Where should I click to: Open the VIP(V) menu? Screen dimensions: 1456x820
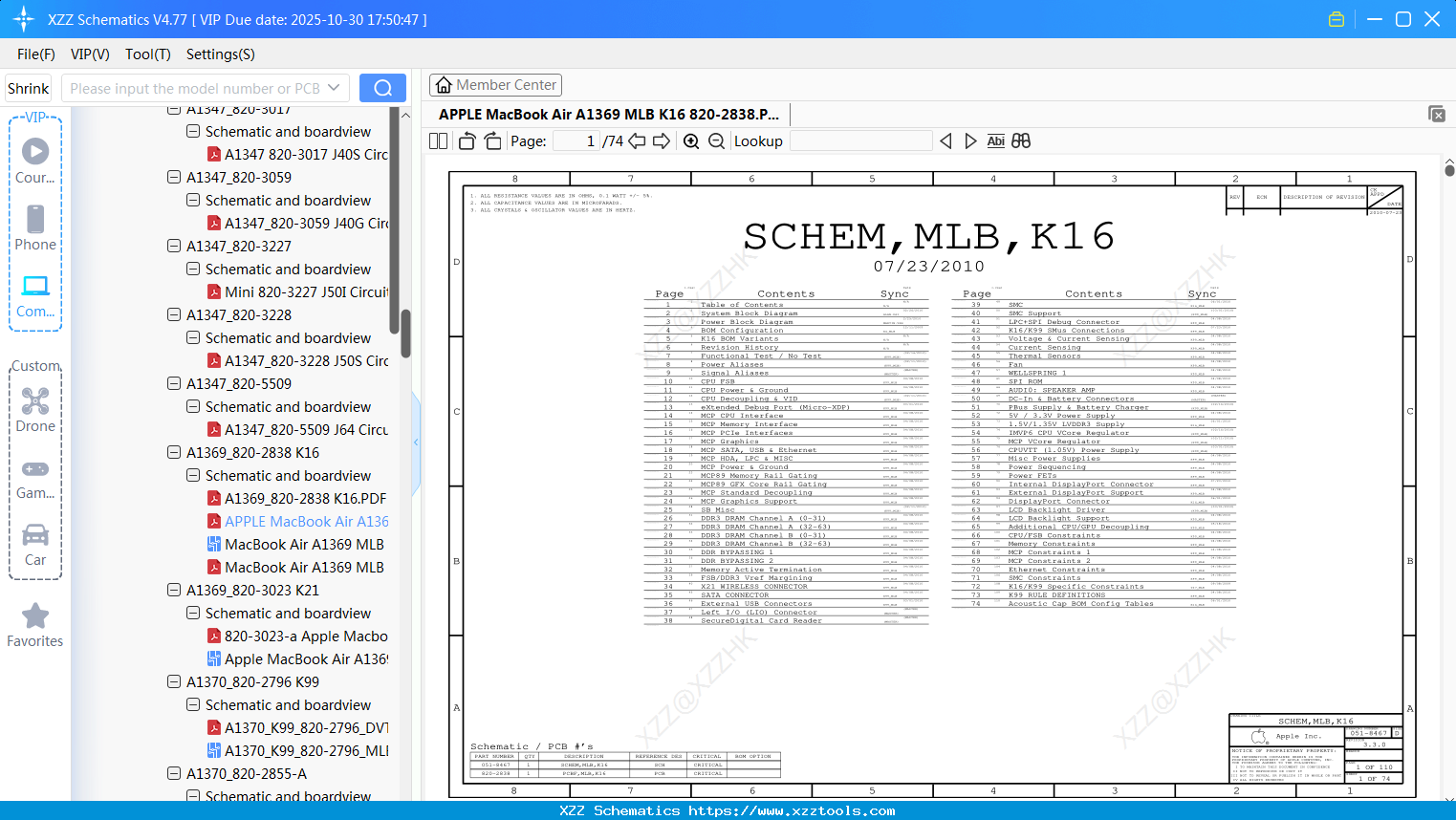(90, 54)
